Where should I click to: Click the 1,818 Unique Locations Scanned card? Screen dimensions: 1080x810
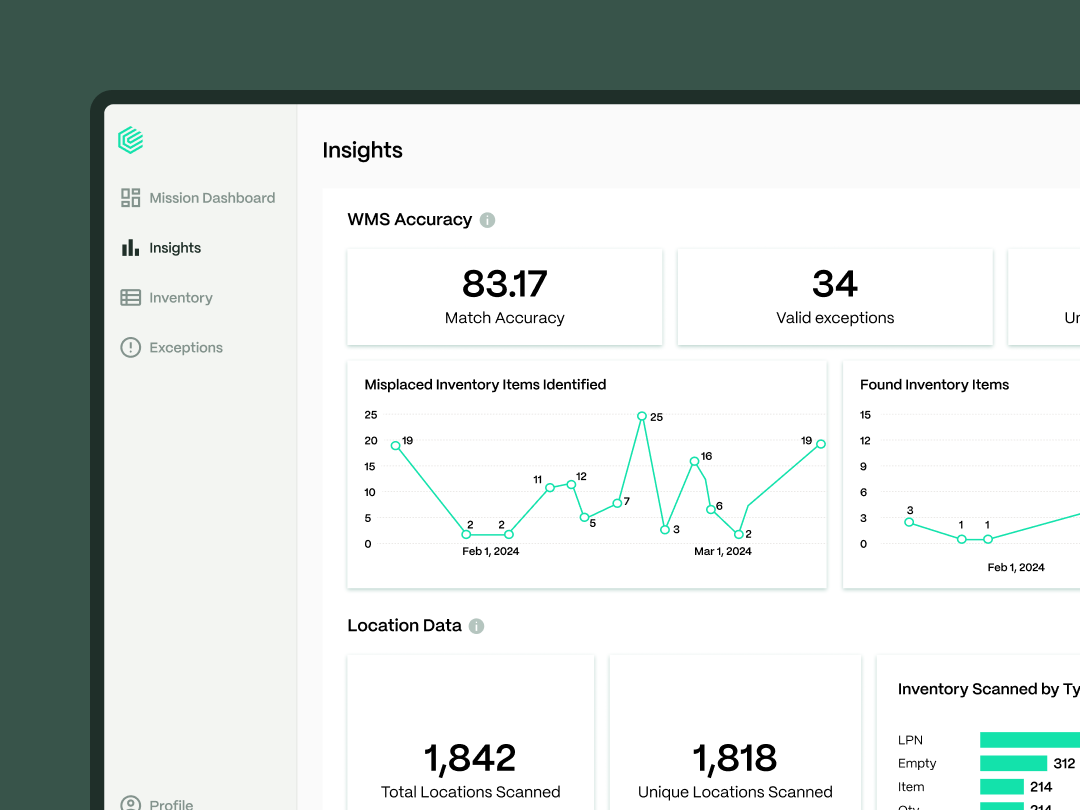[735, 733]
